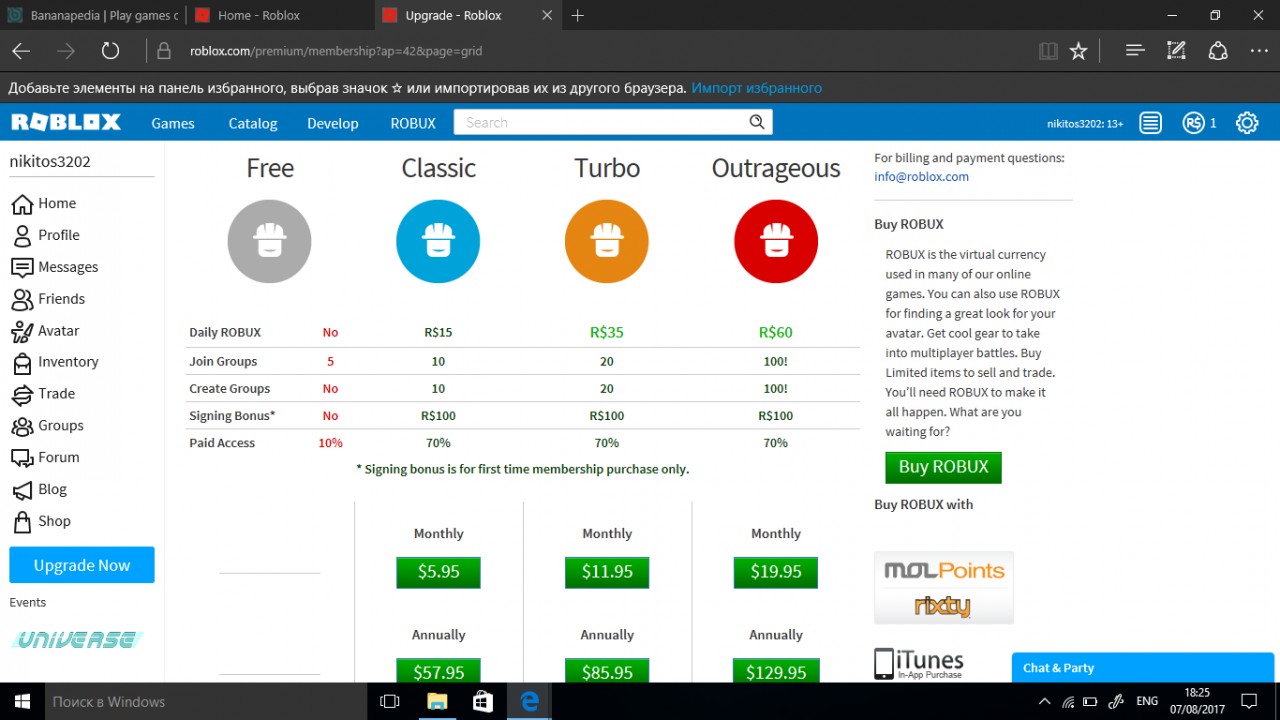
Task: Open the Catalog menu item
Action: [253, 123]
